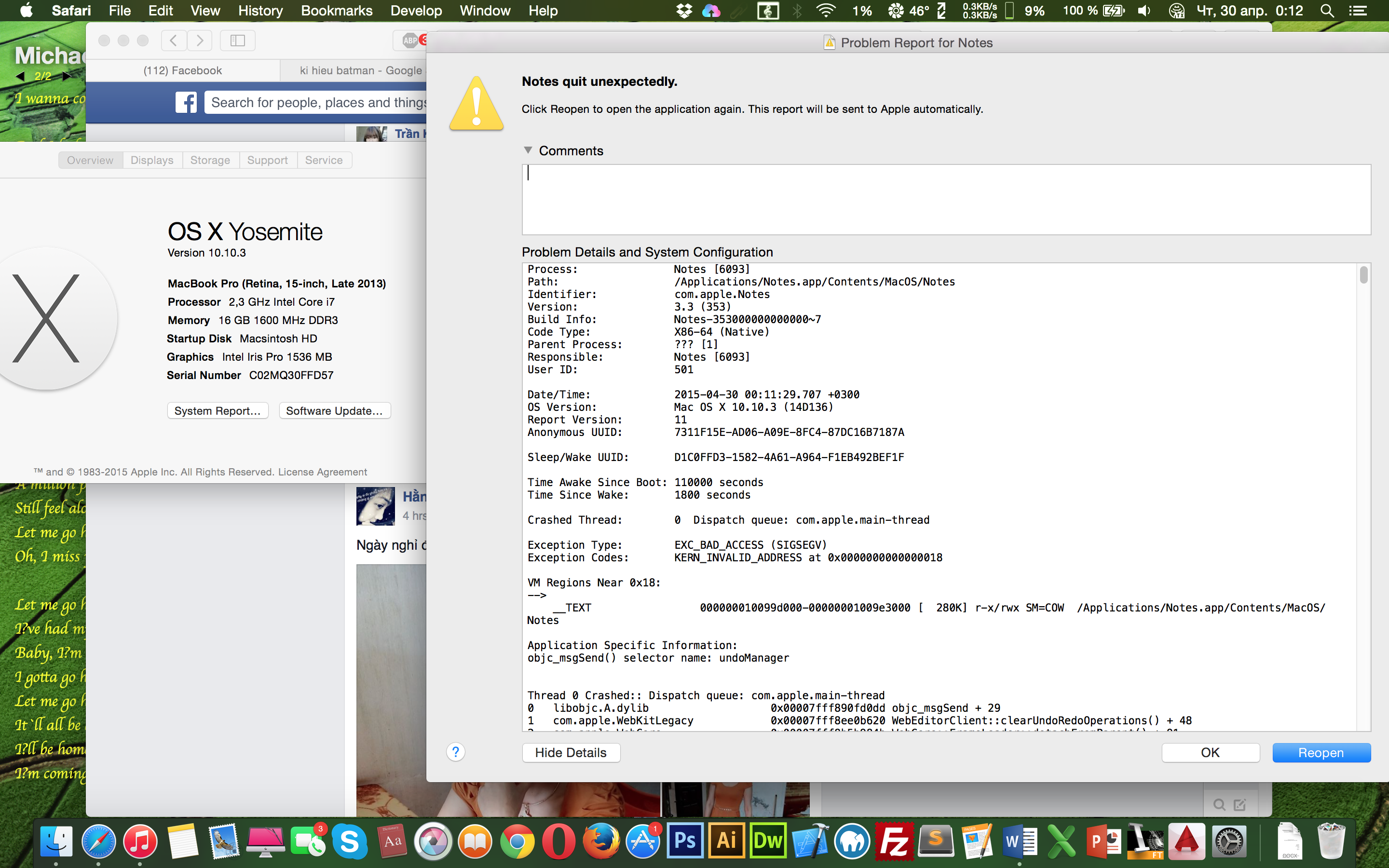Launch Opera browser from the Dock

pyautogui.click(x=559, y=841)
